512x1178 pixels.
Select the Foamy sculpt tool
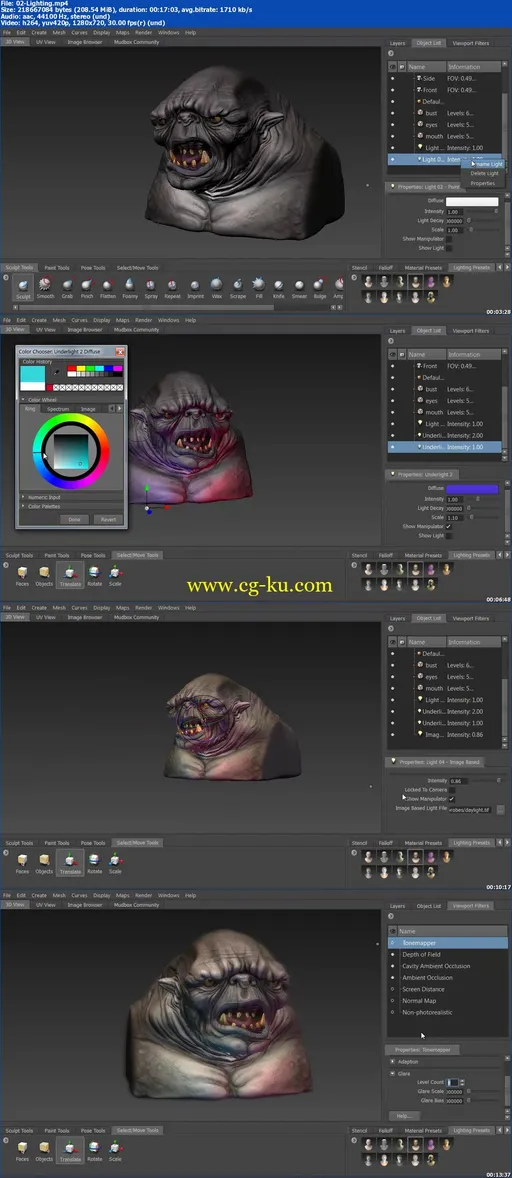point(130,288)
